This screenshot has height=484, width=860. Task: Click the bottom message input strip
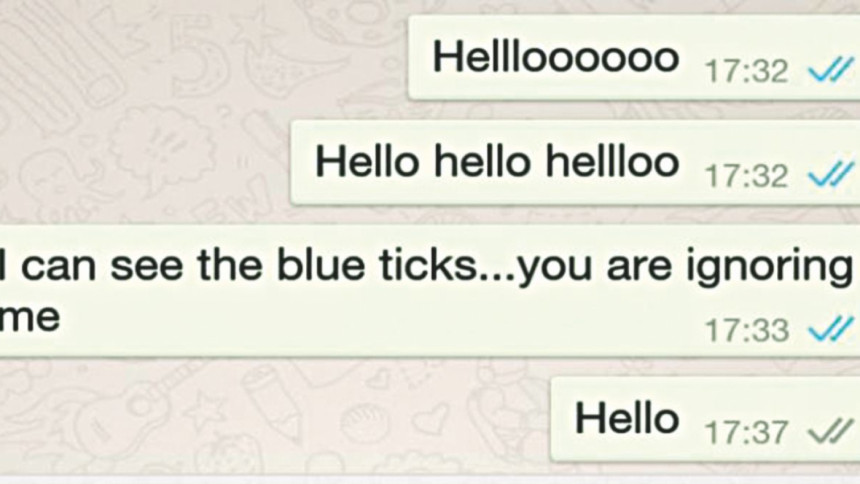coord(430,479)
